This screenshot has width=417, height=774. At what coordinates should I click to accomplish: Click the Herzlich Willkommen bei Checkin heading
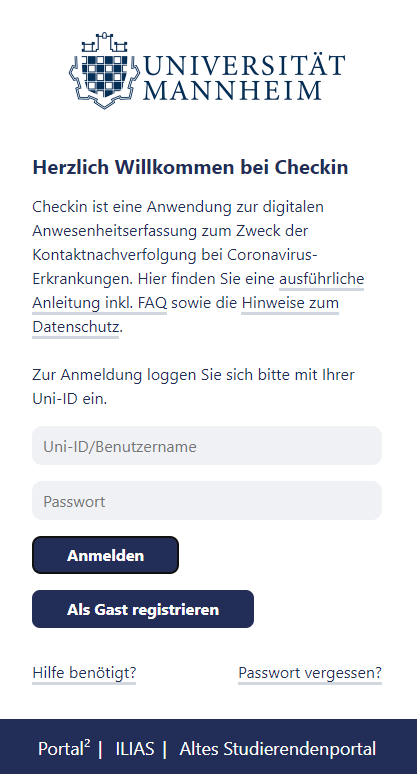point(190,167)
